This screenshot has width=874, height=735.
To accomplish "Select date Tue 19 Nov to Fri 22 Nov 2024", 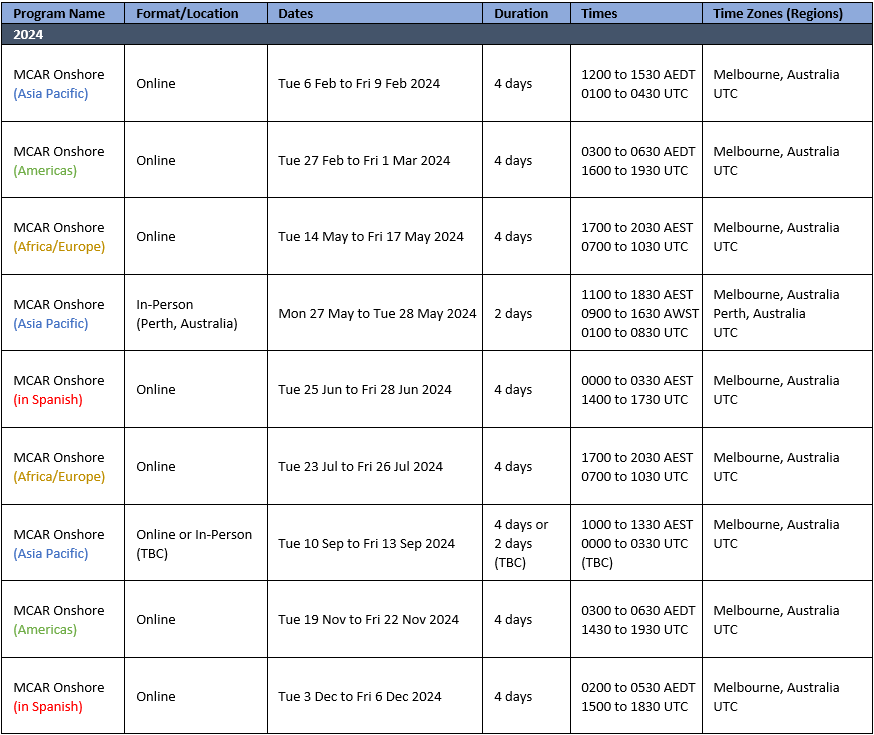I will coord(368,620).
